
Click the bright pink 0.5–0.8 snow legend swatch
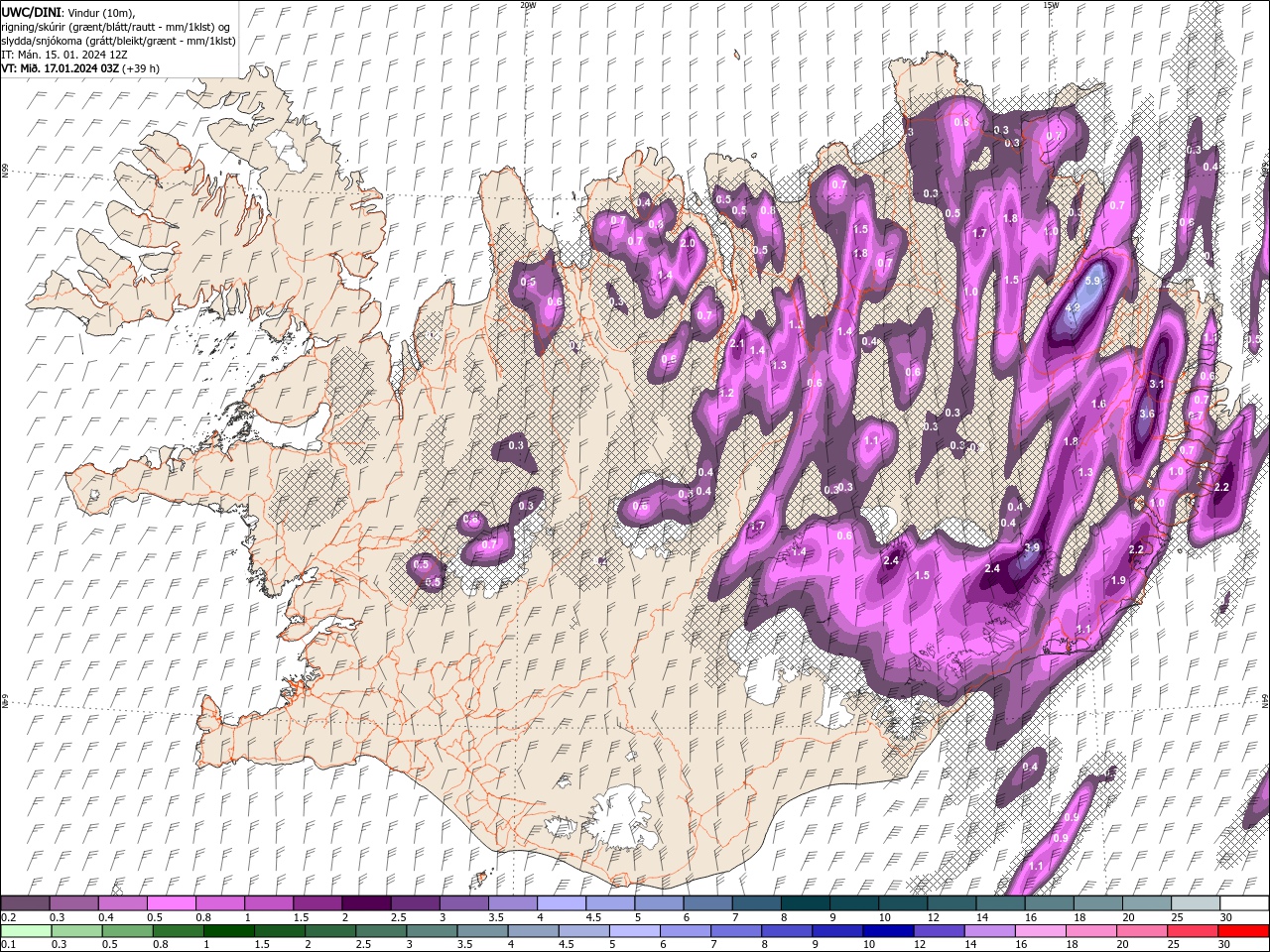tap(171, 903)
